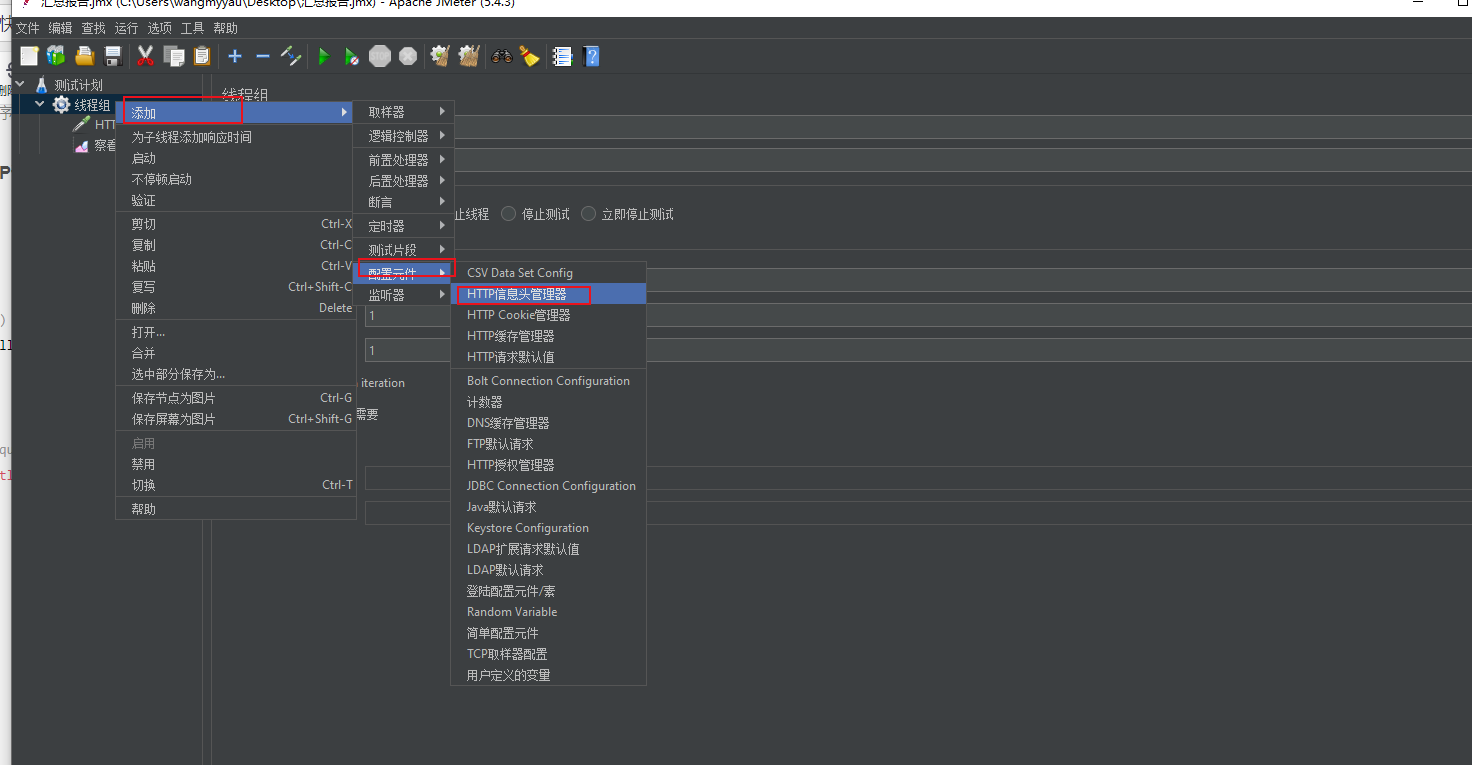
Task: Click the Shutdown round X icon
Action: pyautogui.click(x=408, y=57)
